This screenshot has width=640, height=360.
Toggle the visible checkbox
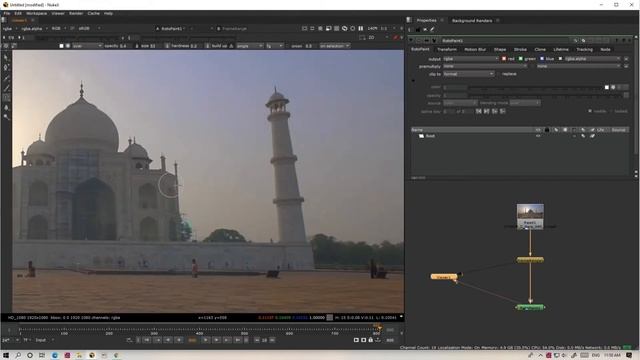590,111
